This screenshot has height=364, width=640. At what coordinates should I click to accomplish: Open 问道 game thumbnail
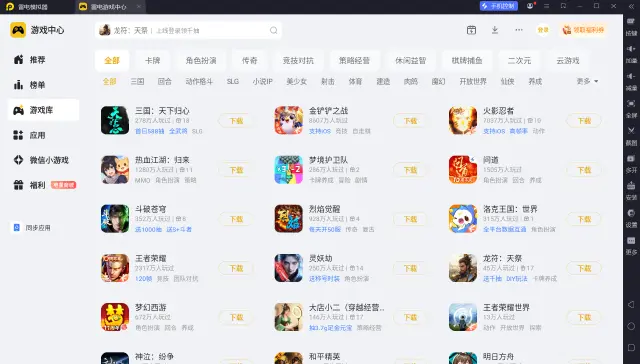463,169
